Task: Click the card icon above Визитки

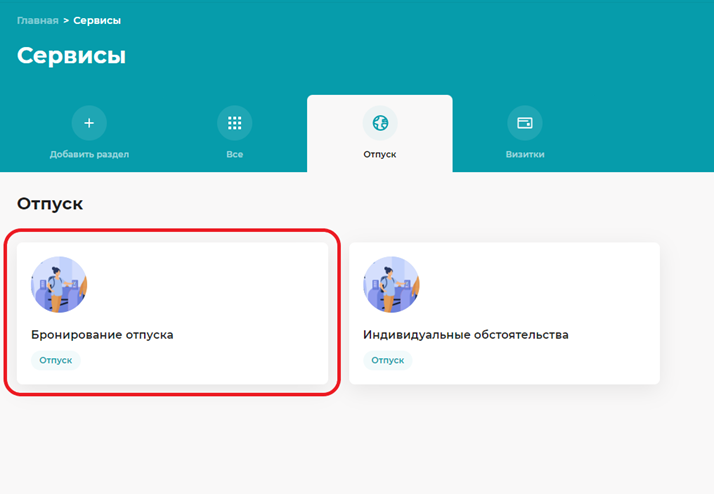Action: (525, 123)
